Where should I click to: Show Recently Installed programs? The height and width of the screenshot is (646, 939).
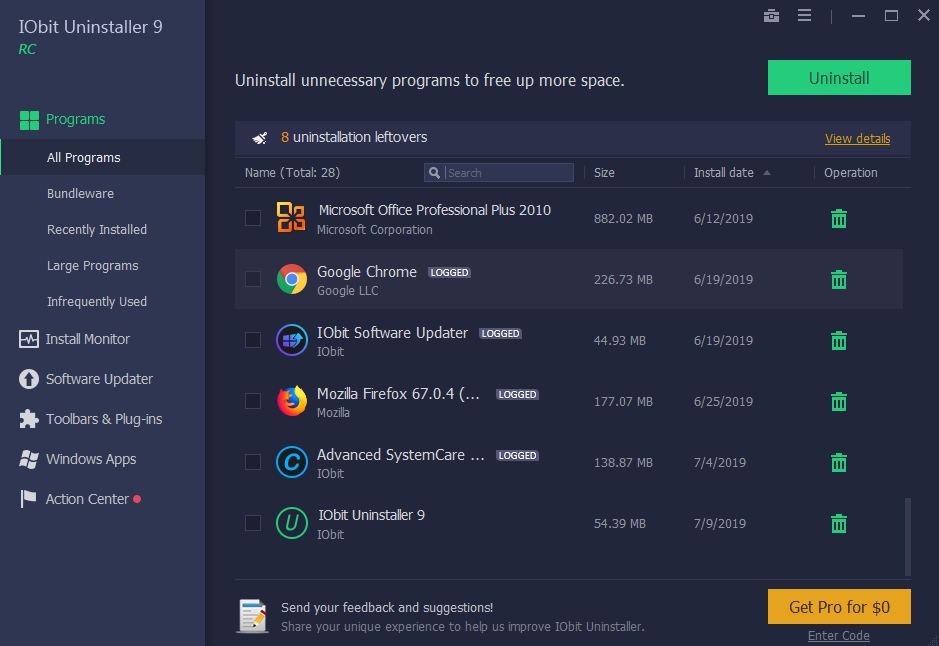[97, 230]
